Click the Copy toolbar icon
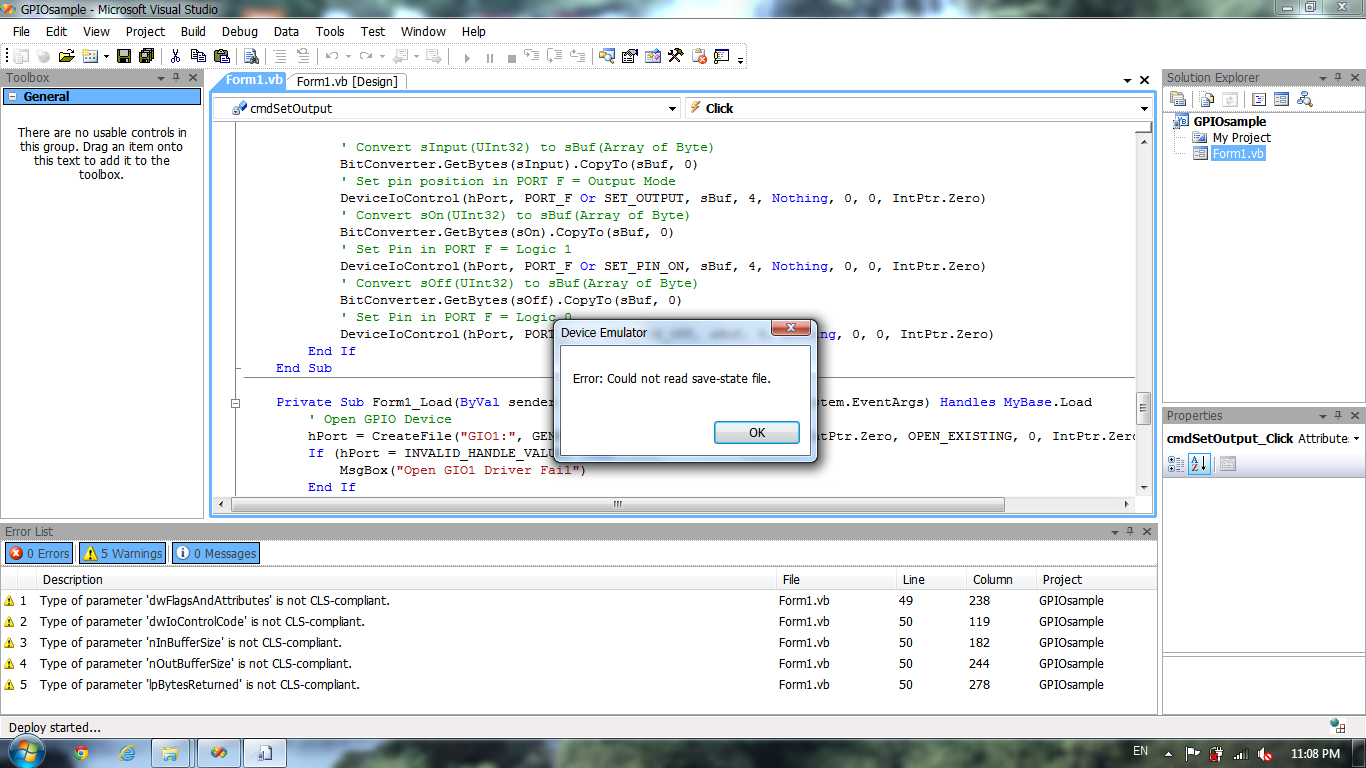Image resolution: width=1366 pixels, height=768 pixels. tap(197, 56)
